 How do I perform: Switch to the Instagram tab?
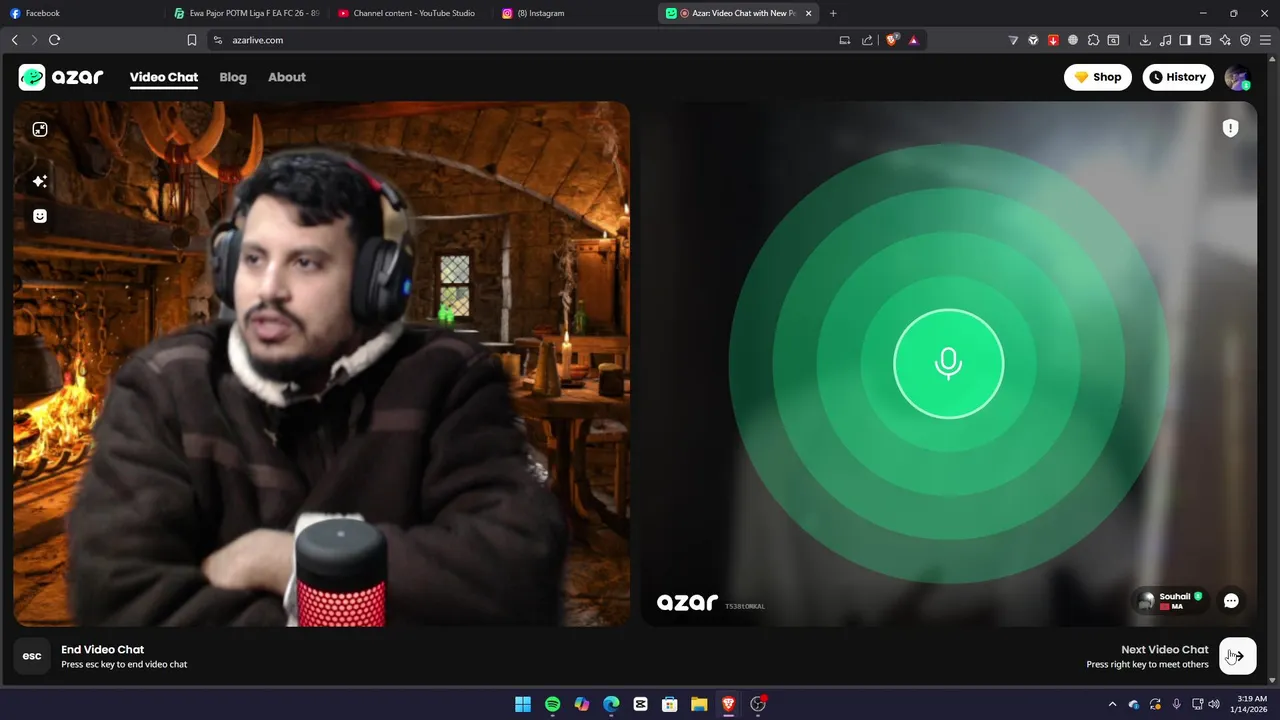(x=573, y=13)
